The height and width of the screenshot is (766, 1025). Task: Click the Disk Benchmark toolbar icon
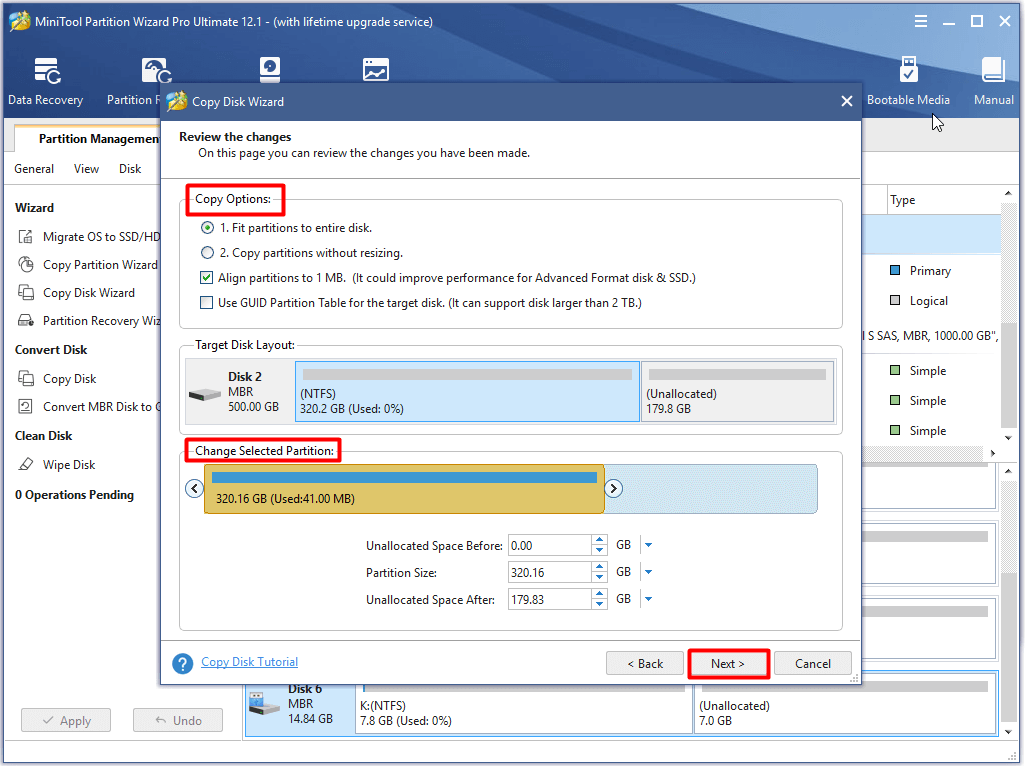269,69
